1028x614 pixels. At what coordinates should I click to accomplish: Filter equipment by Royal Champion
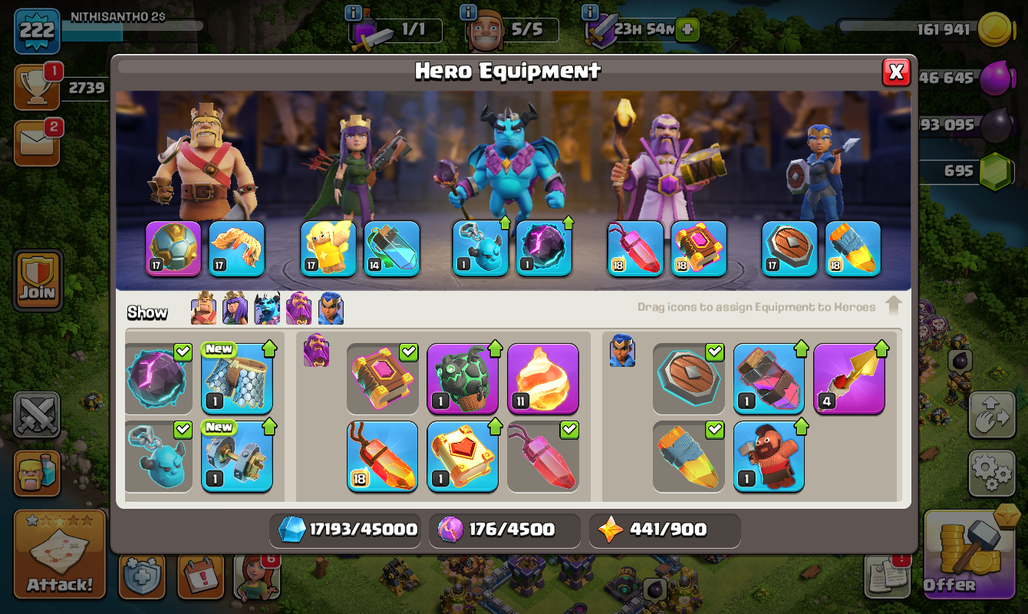coord(330,308)
